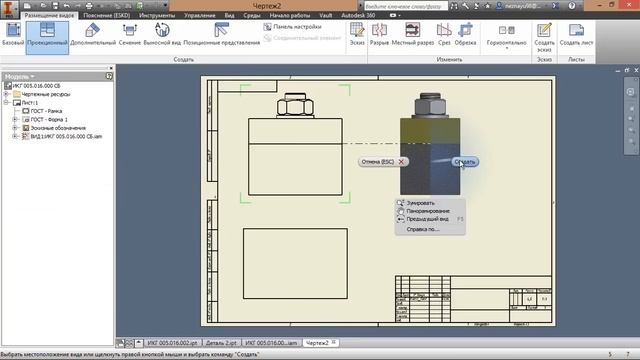Open the Начало работы ribbon tab

(289, 16)
